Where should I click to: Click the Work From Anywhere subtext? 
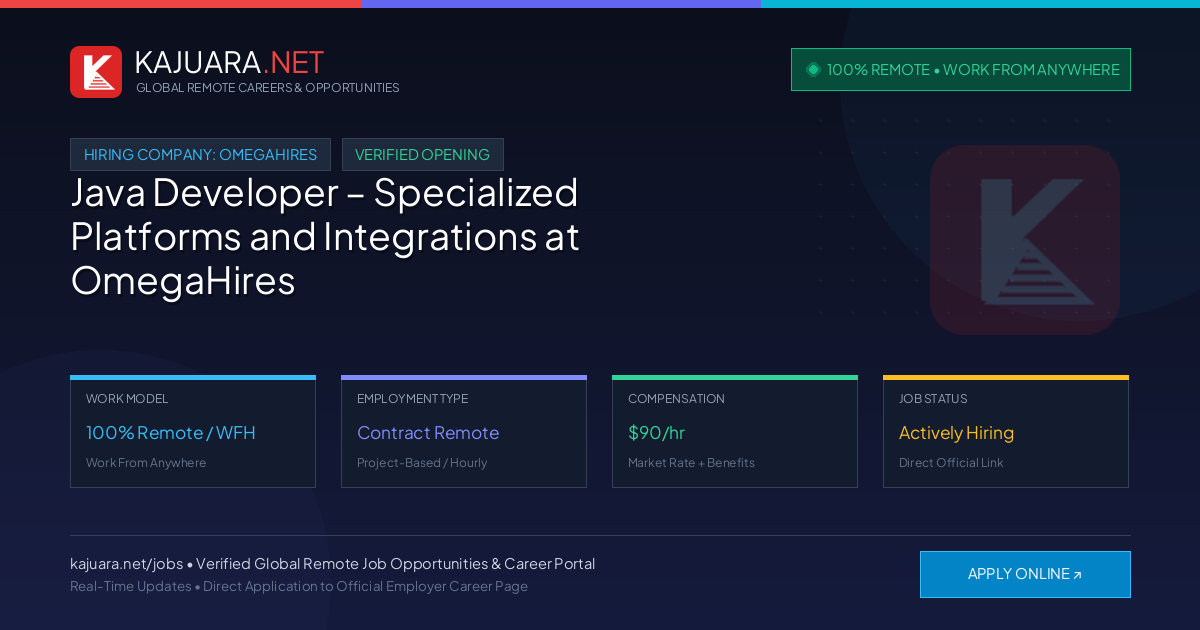tap(146, 463)
